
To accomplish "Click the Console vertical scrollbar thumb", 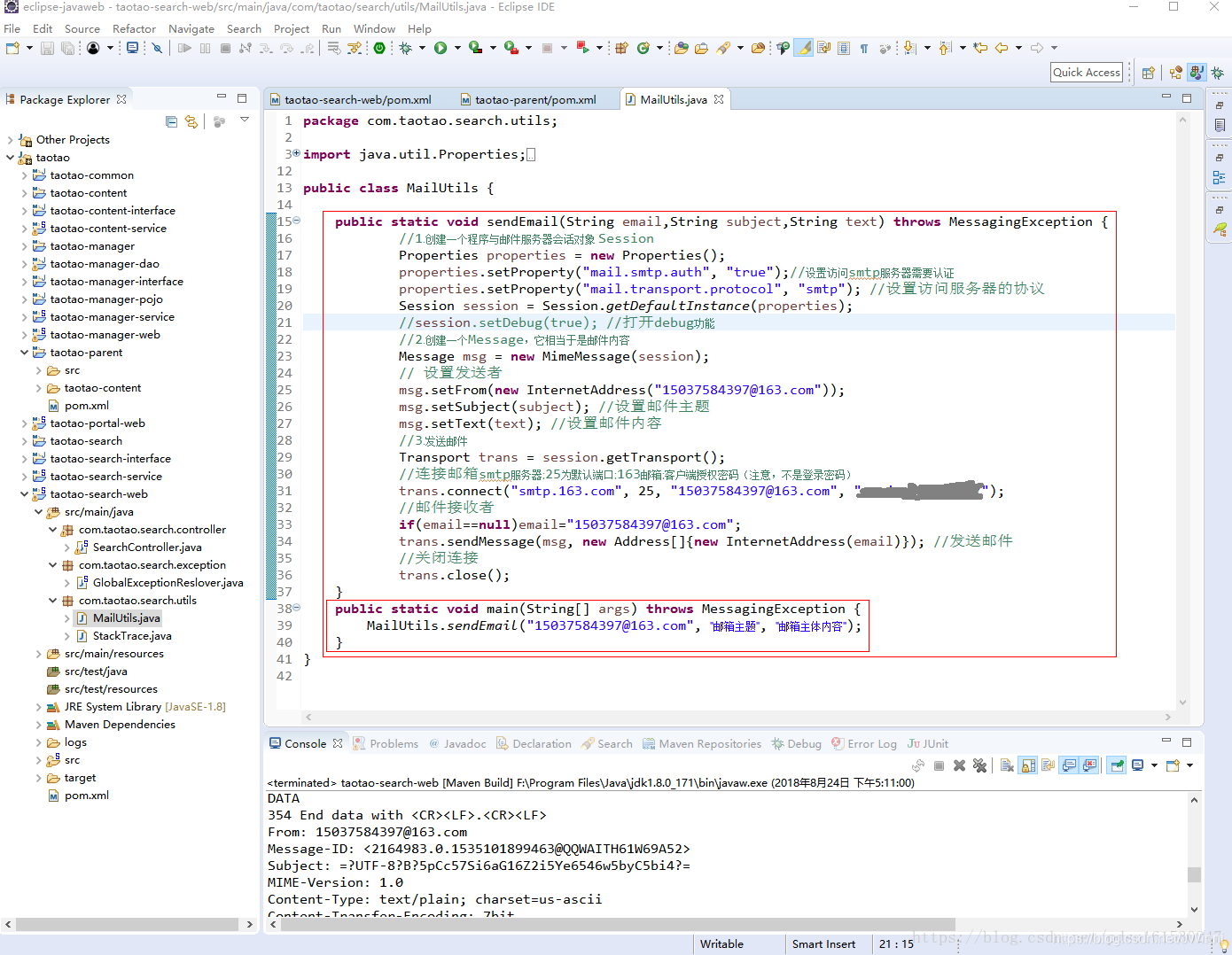I will tap(1194, 874).
